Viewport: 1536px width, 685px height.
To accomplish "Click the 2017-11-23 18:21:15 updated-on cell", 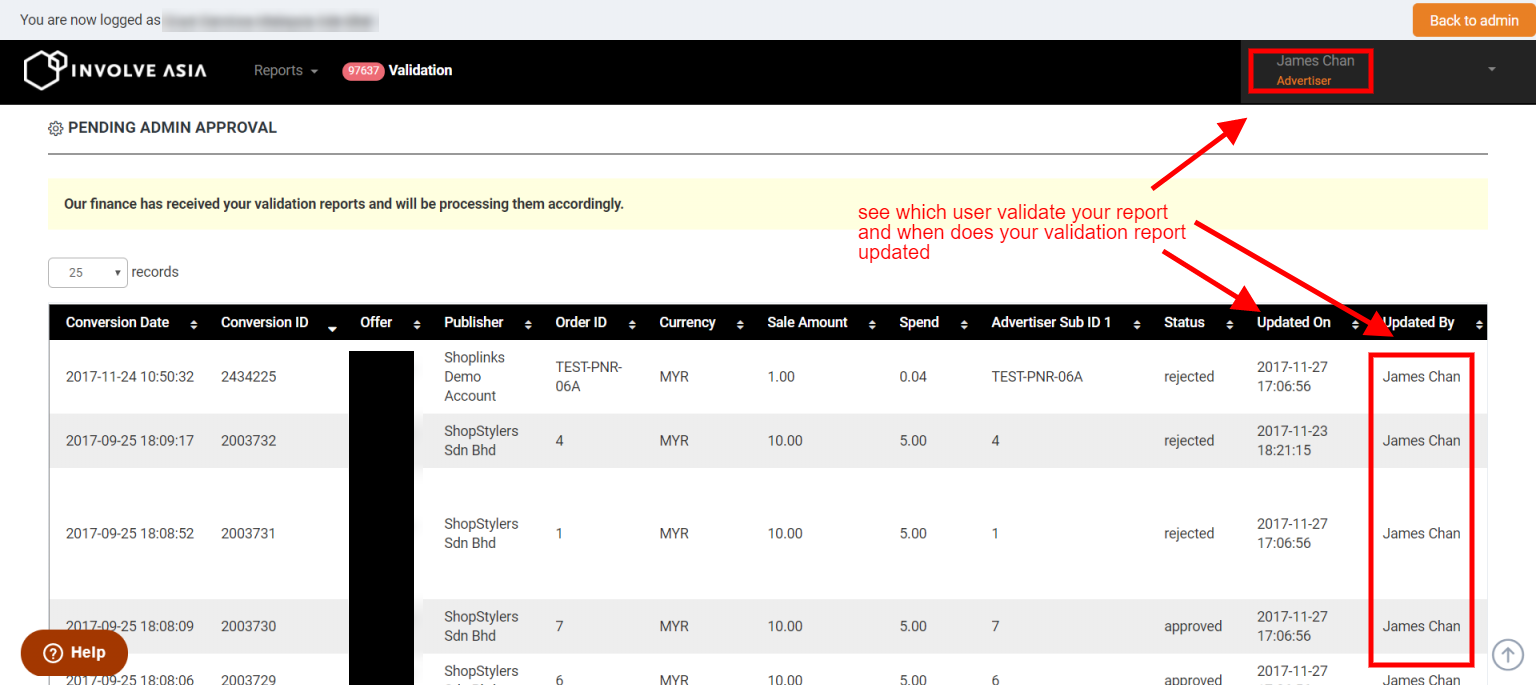I will [x=1292, y=441].
